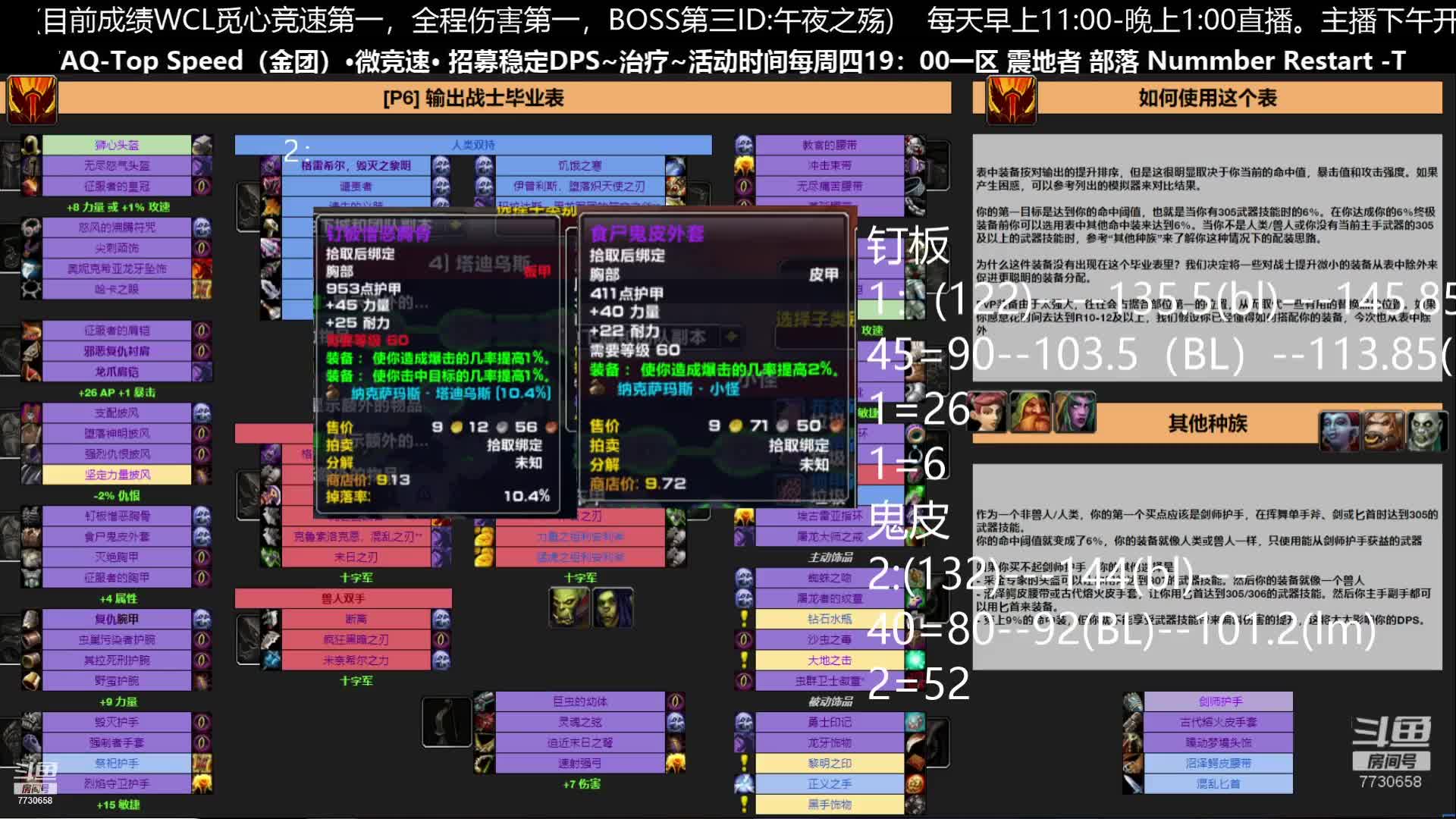The height and width of the screenshot is (819, 1456).
Task: Select the 邪恶复仇衬肩 row
Action: (117, 351)
